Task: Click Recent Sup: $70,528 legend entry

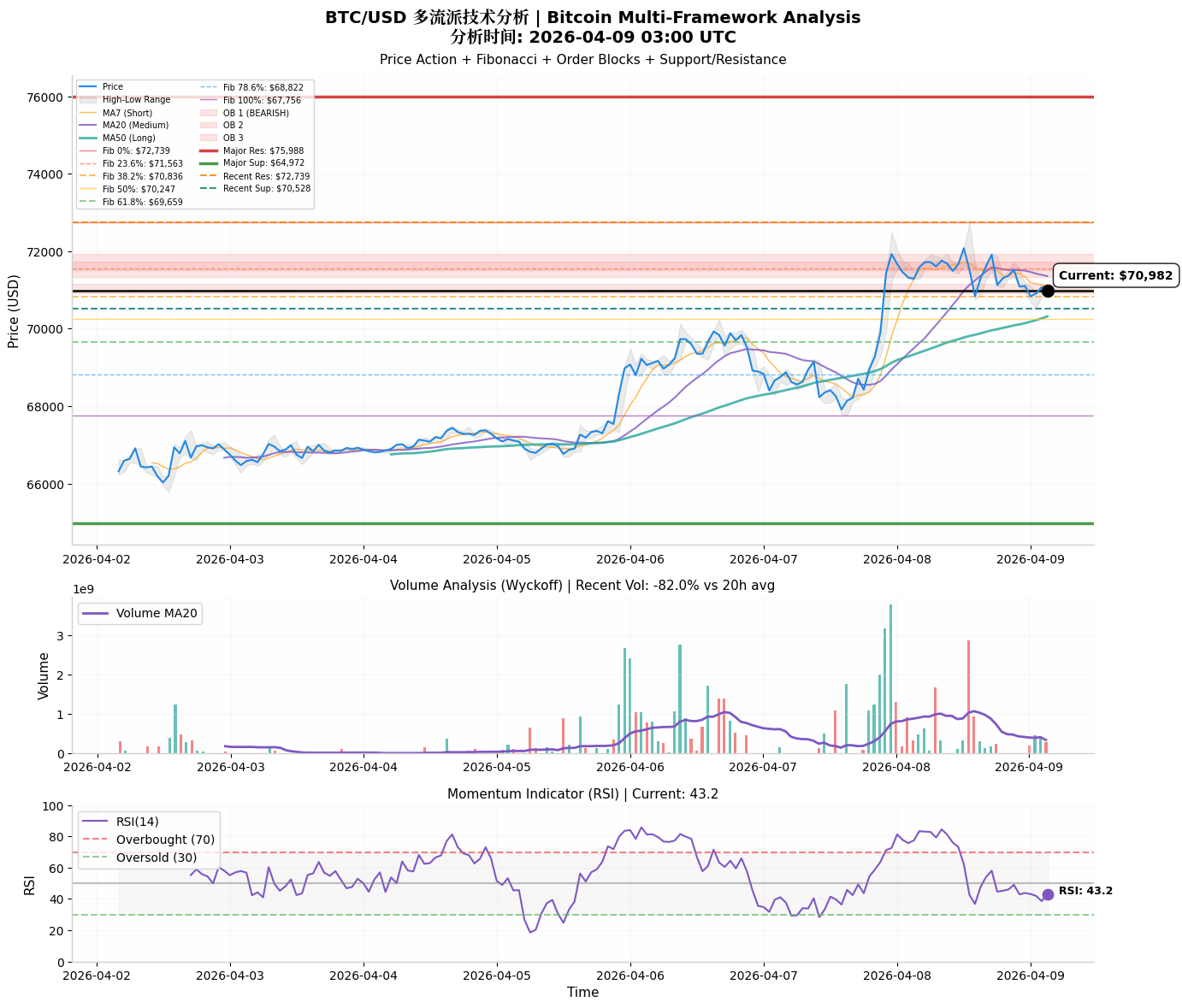Action: pos(255,189)
